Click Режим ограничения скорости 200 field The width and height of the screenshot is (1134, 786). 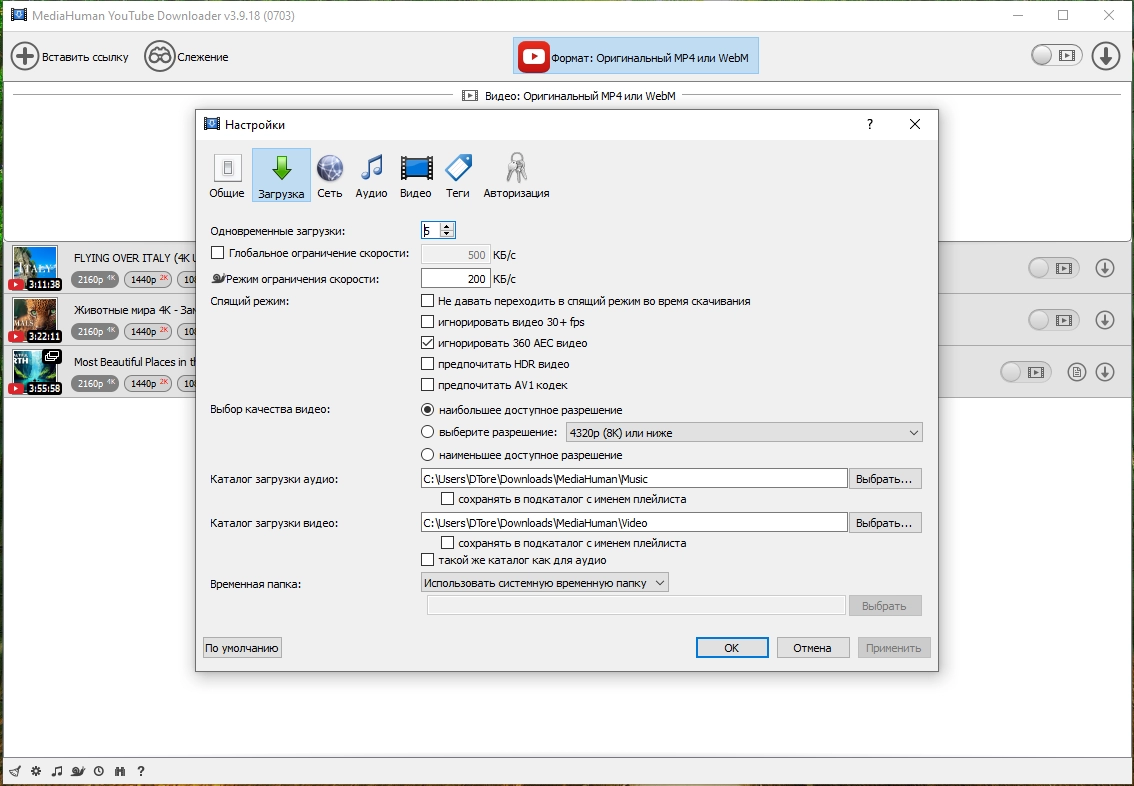(x=456, y=278)
